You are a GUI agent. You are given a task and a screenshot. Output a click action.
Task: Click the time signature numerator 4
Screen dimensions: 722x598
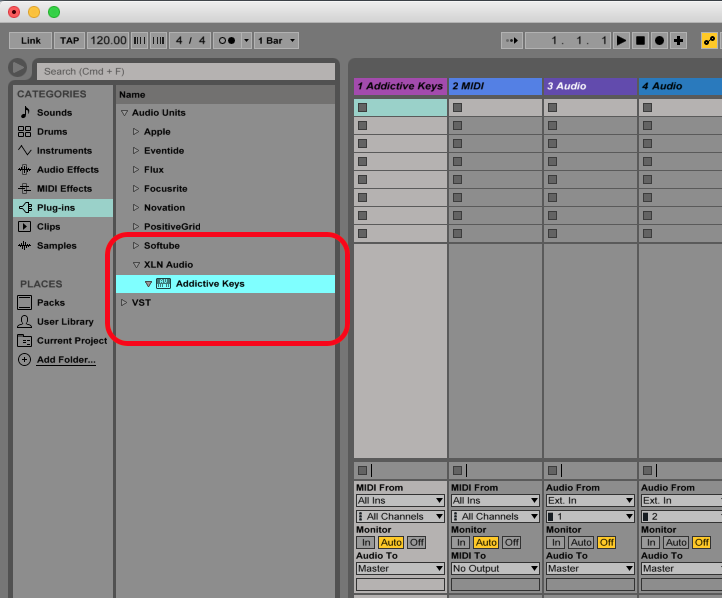179,41
